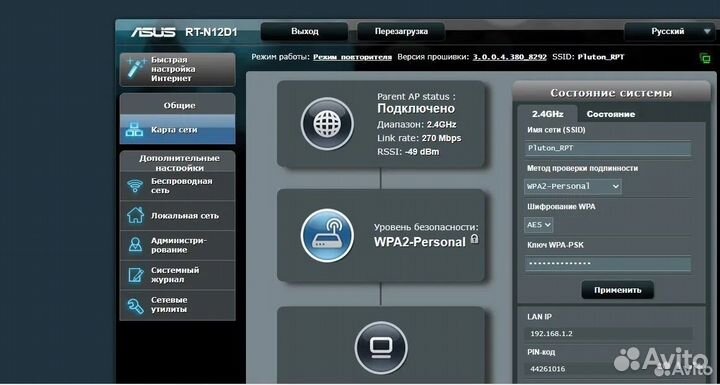Open the AES encryption dropdown
Screen dimensions: 720x385
click(539, 225)
